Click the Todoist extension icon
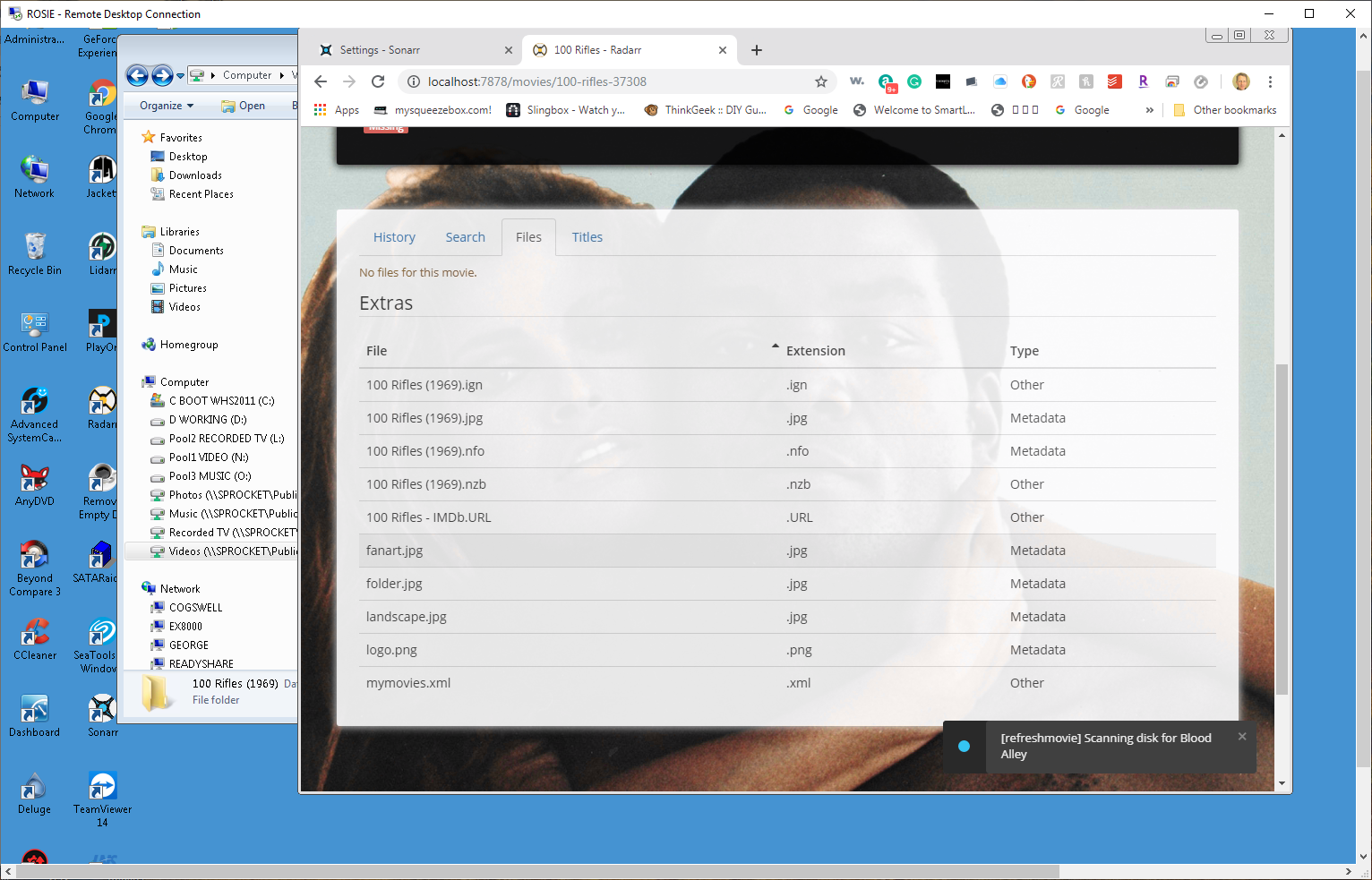This screenshot has height=880, width=1372. tap(1114, 81)
